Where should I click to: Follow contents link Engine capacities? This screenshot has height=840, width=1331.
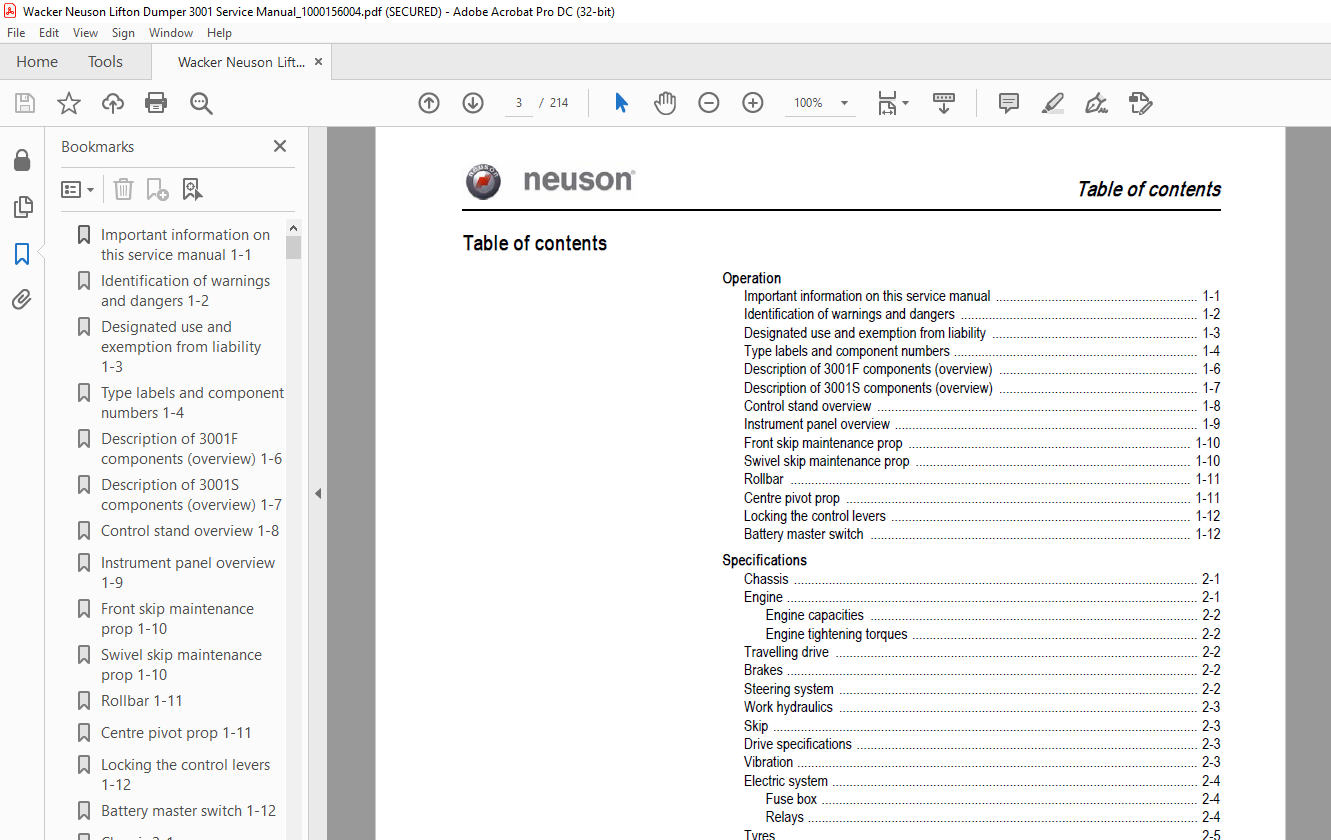click(815, 615)
